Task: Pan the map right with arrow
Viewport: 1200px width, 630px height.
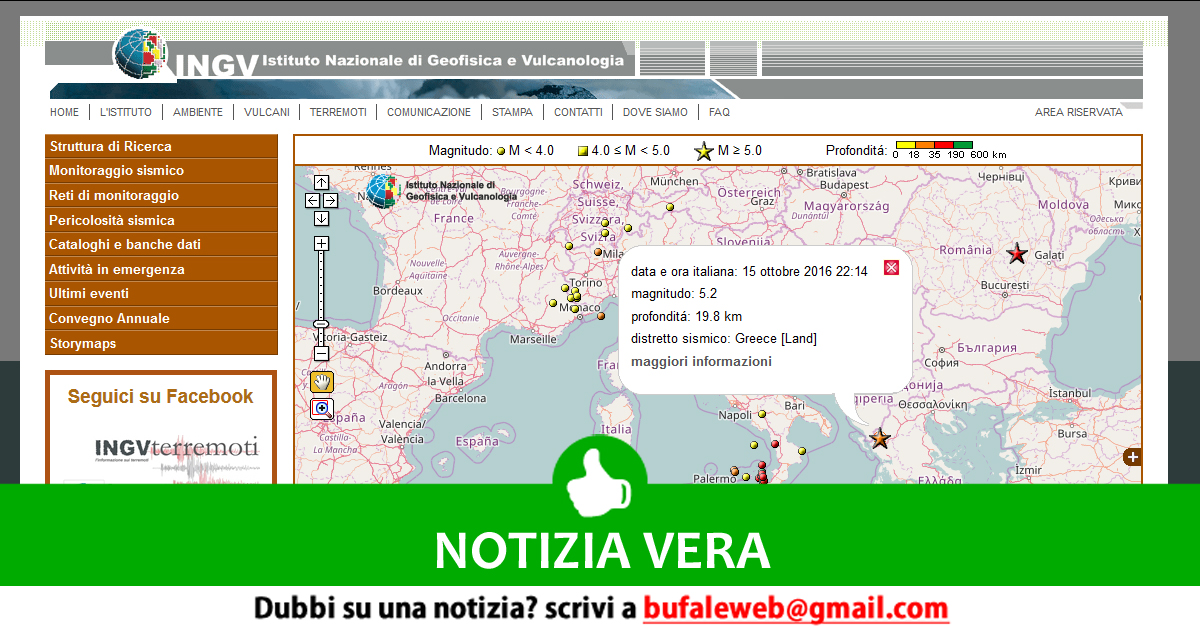Action: point(331,200)
